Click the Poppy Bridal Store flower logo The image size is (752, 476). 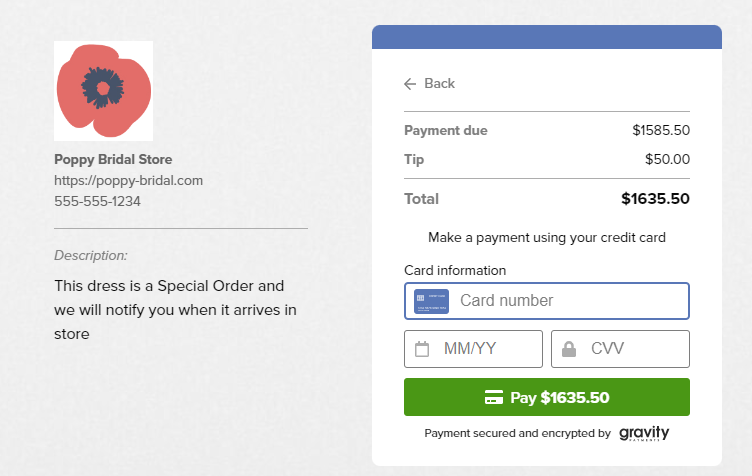click(104, 91)
